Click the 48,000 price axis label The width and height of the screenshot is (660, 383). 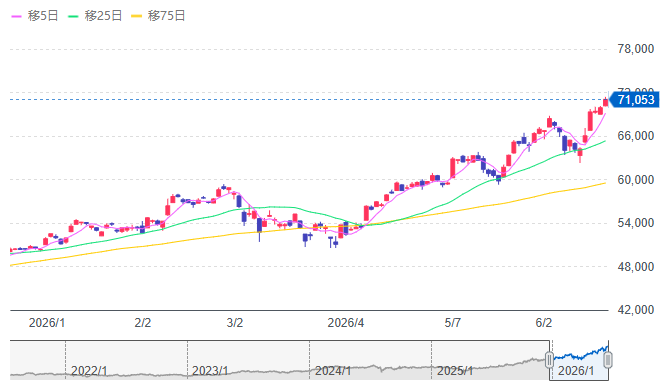[636, 266]
